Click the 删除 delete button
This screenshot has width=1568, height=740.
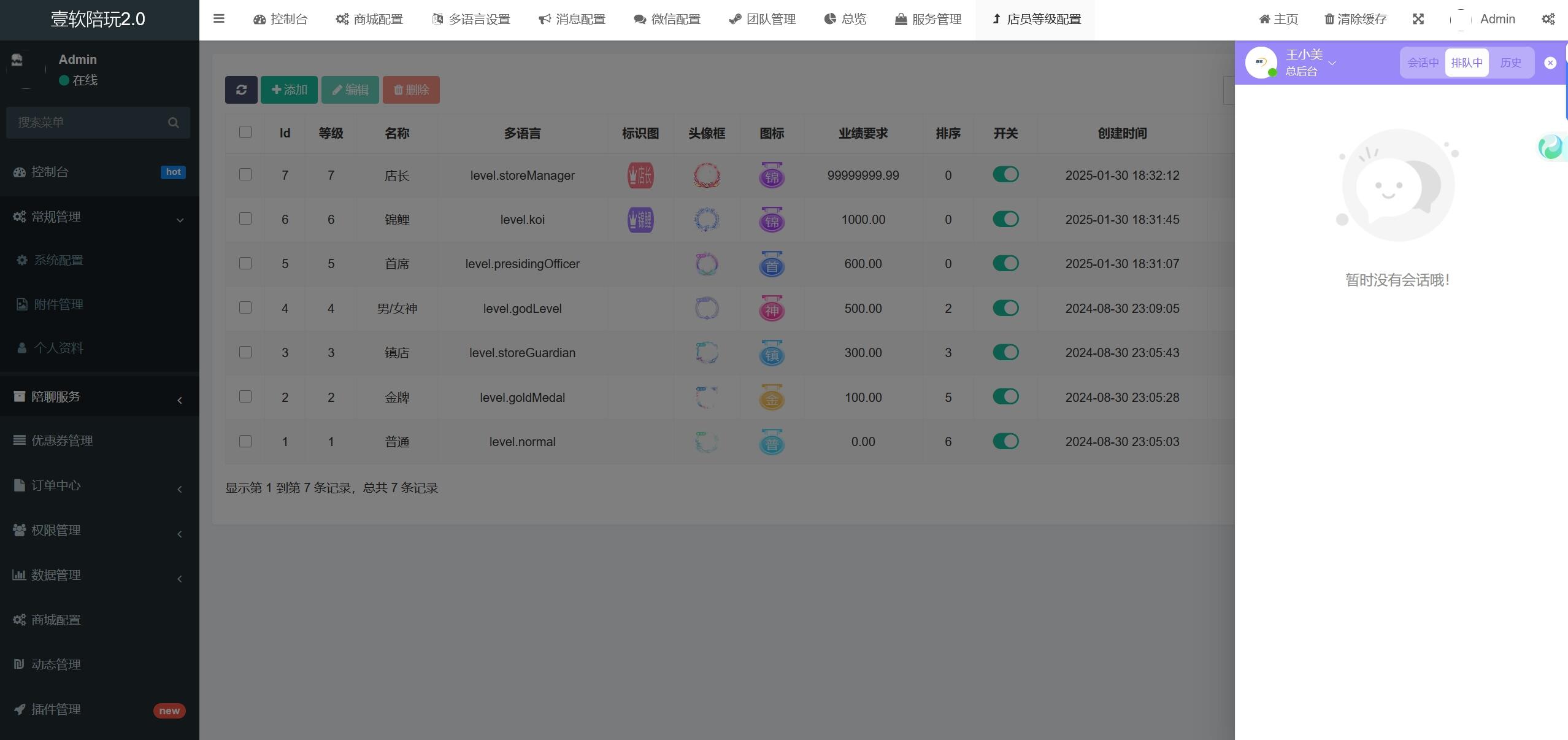(x=410, y=90)
